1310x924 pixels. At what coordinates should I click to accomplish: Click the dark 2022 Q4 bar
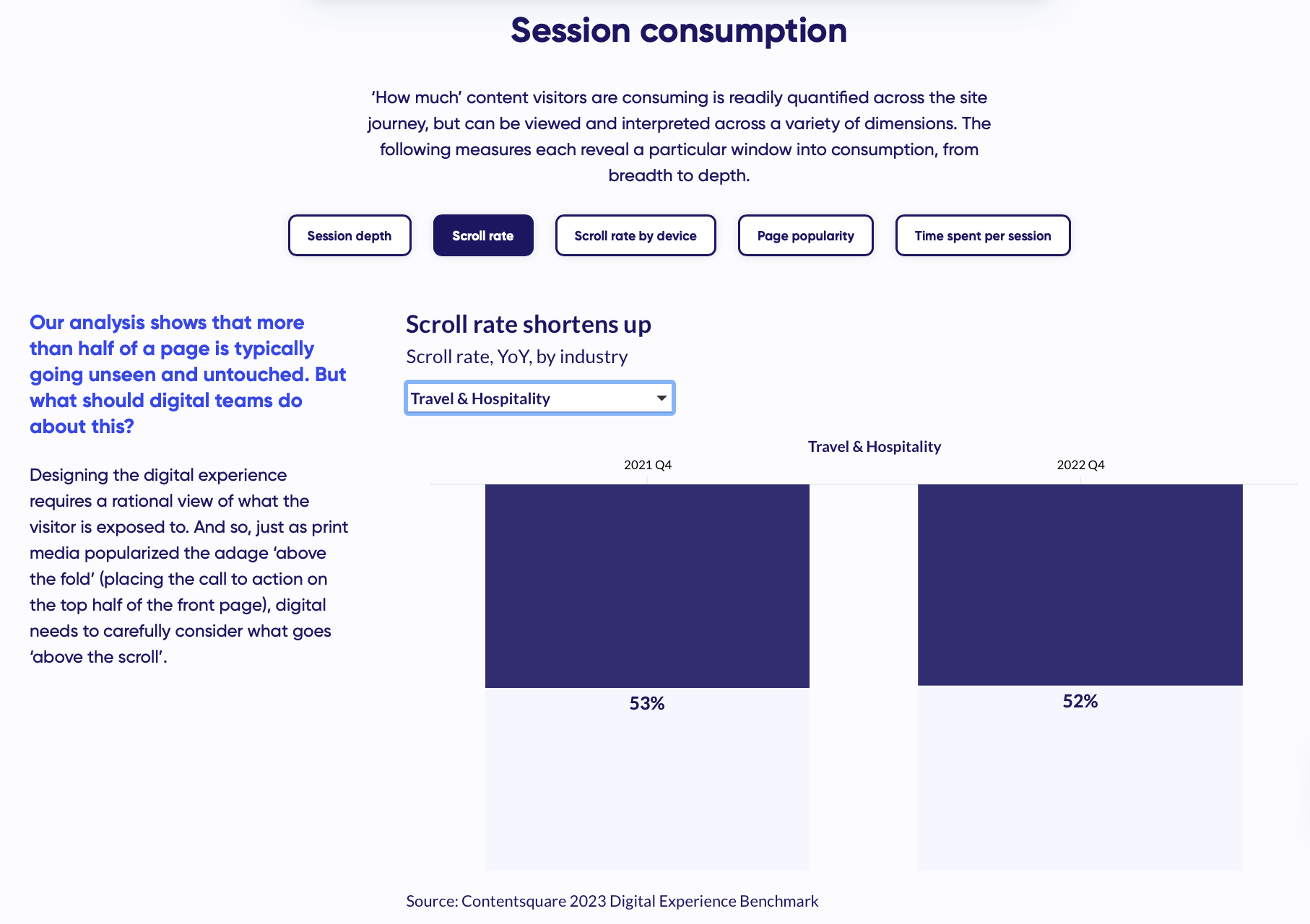(x=1080, y=584)
